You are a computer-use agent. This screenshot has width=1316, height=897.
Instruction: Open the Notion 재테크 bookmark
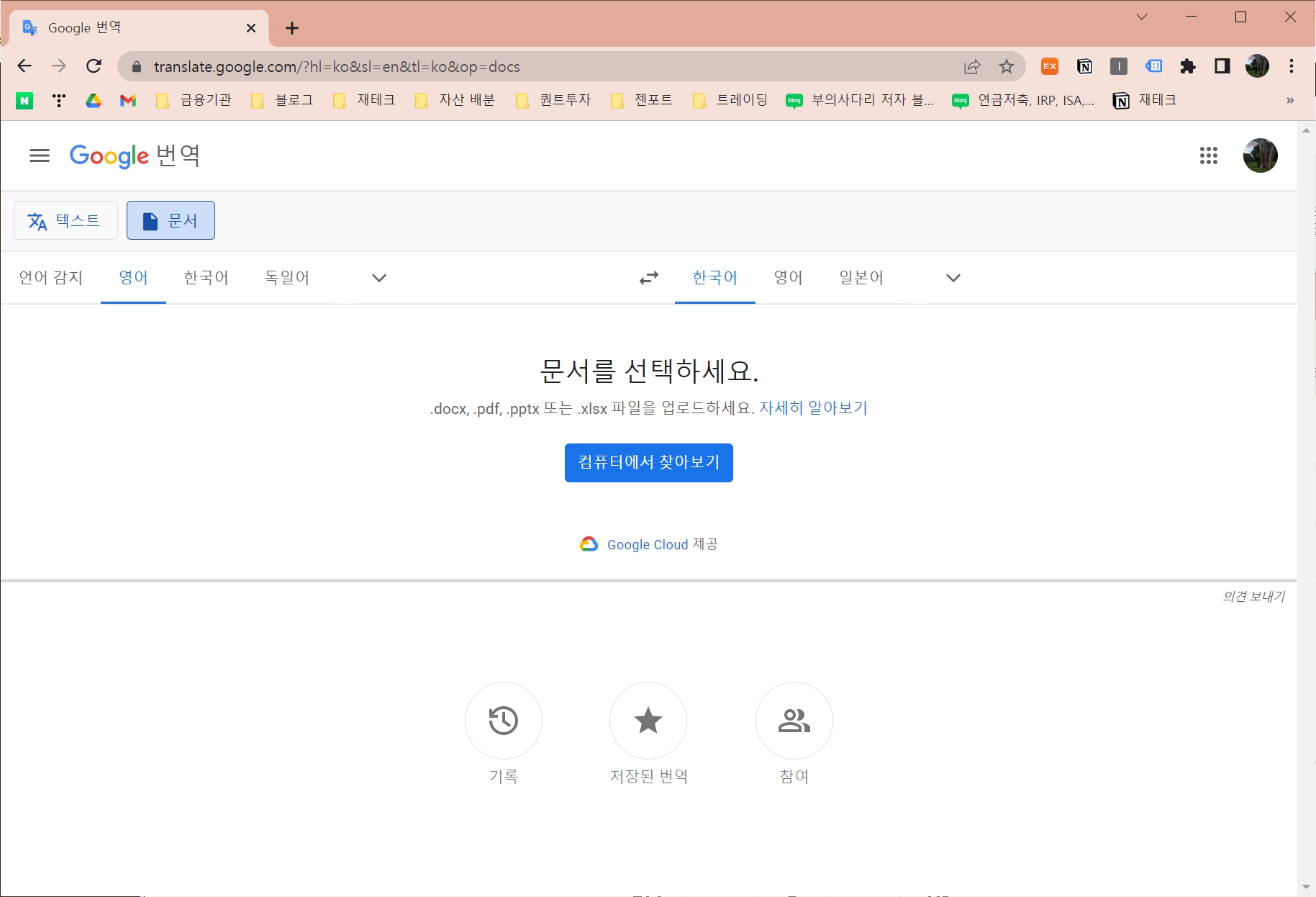pos(1145,101)
